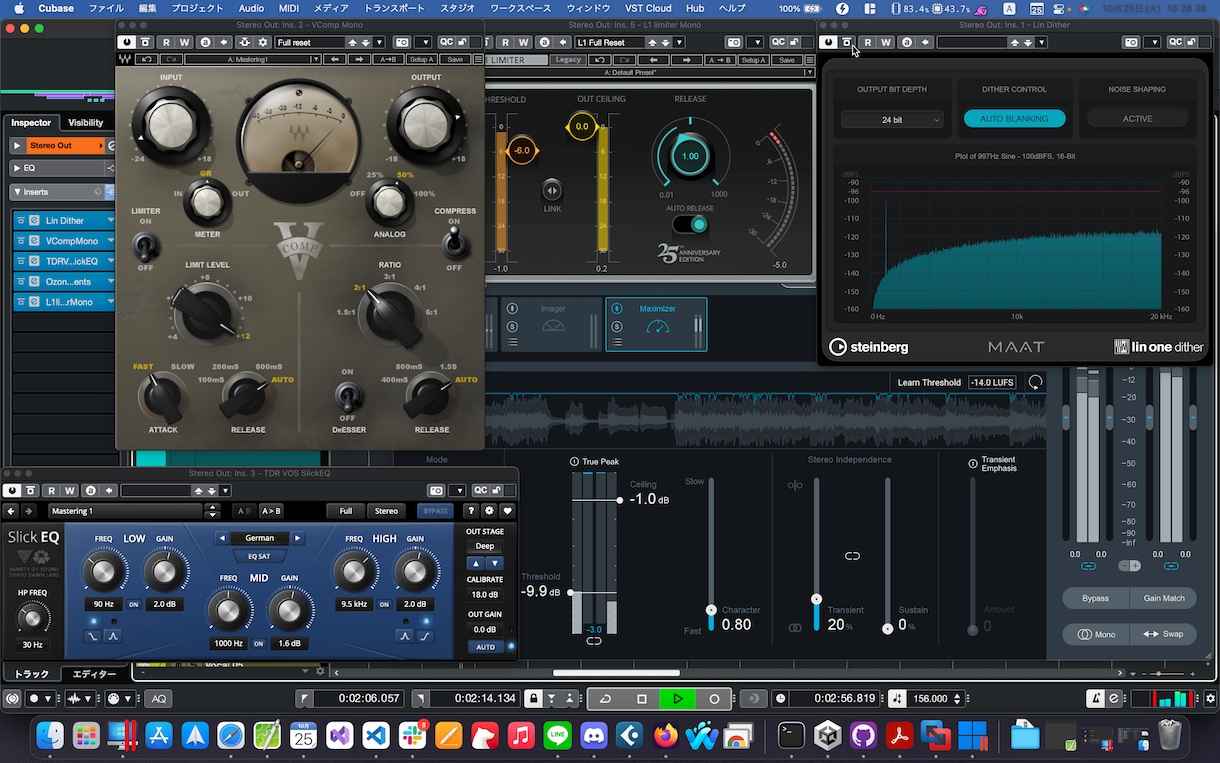Open Discord from the Dock
The width and height of the screenshot is (1220, 763).
593,736
